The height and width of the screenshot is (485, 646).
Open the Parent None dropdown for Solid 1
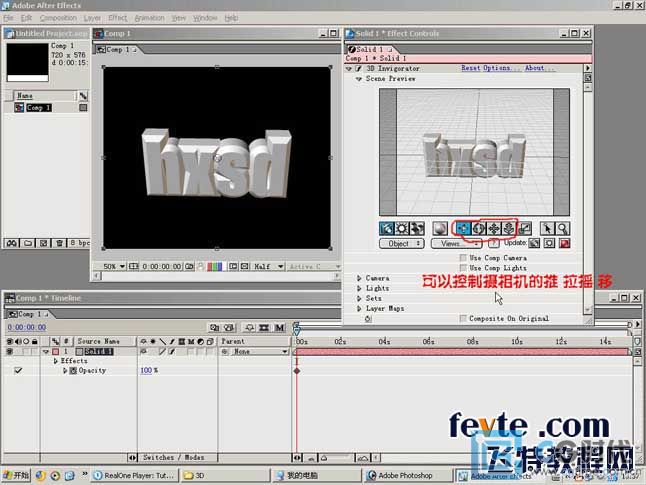[259, 351]
